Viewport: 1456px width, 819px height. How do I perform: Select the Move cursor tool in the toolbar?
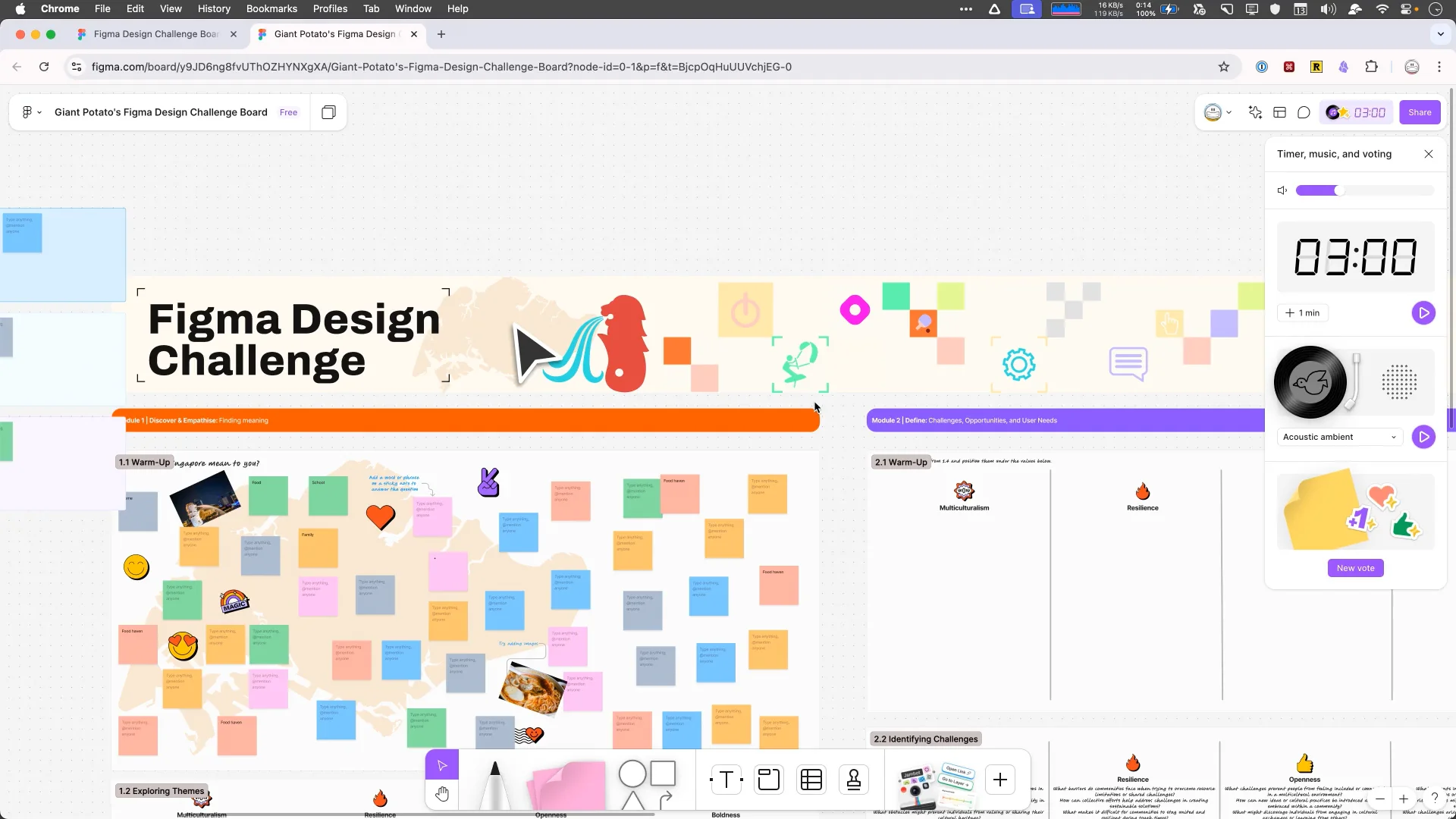click(442, 765)
